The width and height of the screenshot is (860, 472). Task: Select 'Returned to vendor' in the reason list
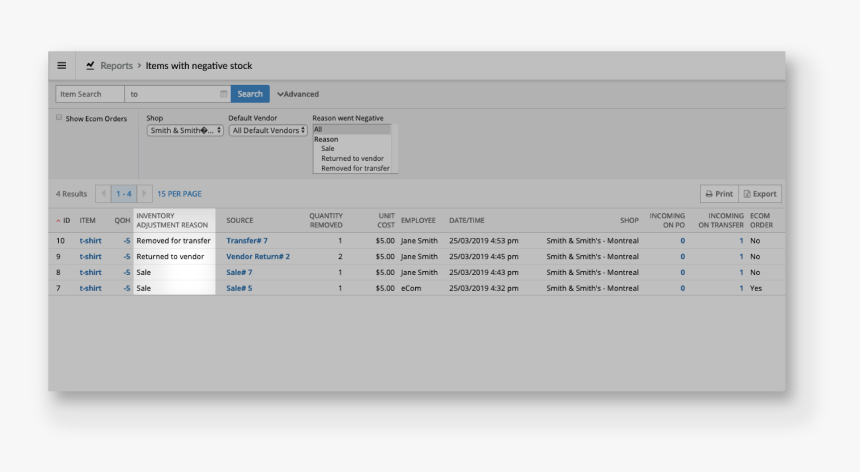(x=352, y=158)
